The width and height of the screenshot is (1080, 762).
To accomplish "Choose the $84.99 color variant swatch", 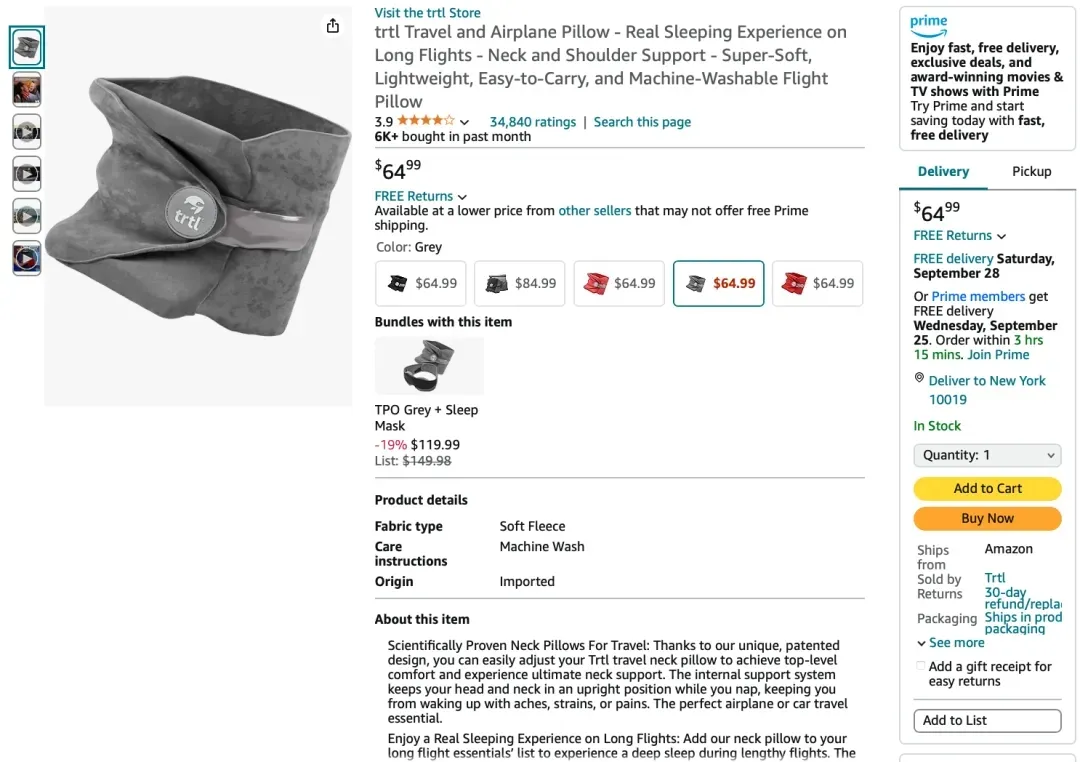I will point(520,283).
